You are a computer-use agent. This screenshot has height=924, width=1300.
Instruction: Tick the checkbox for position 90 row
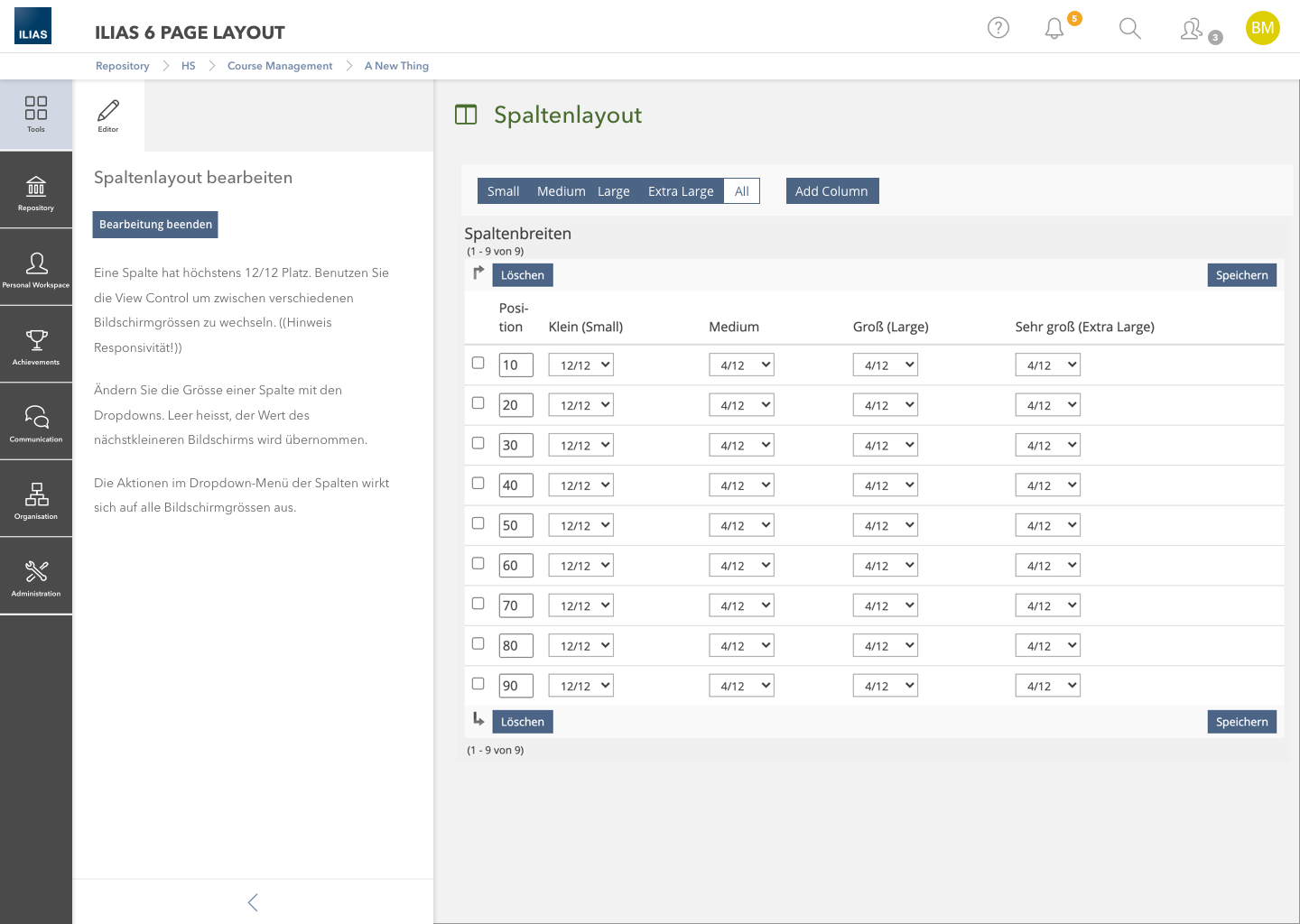pyautogui.click(x=478, y=684)
